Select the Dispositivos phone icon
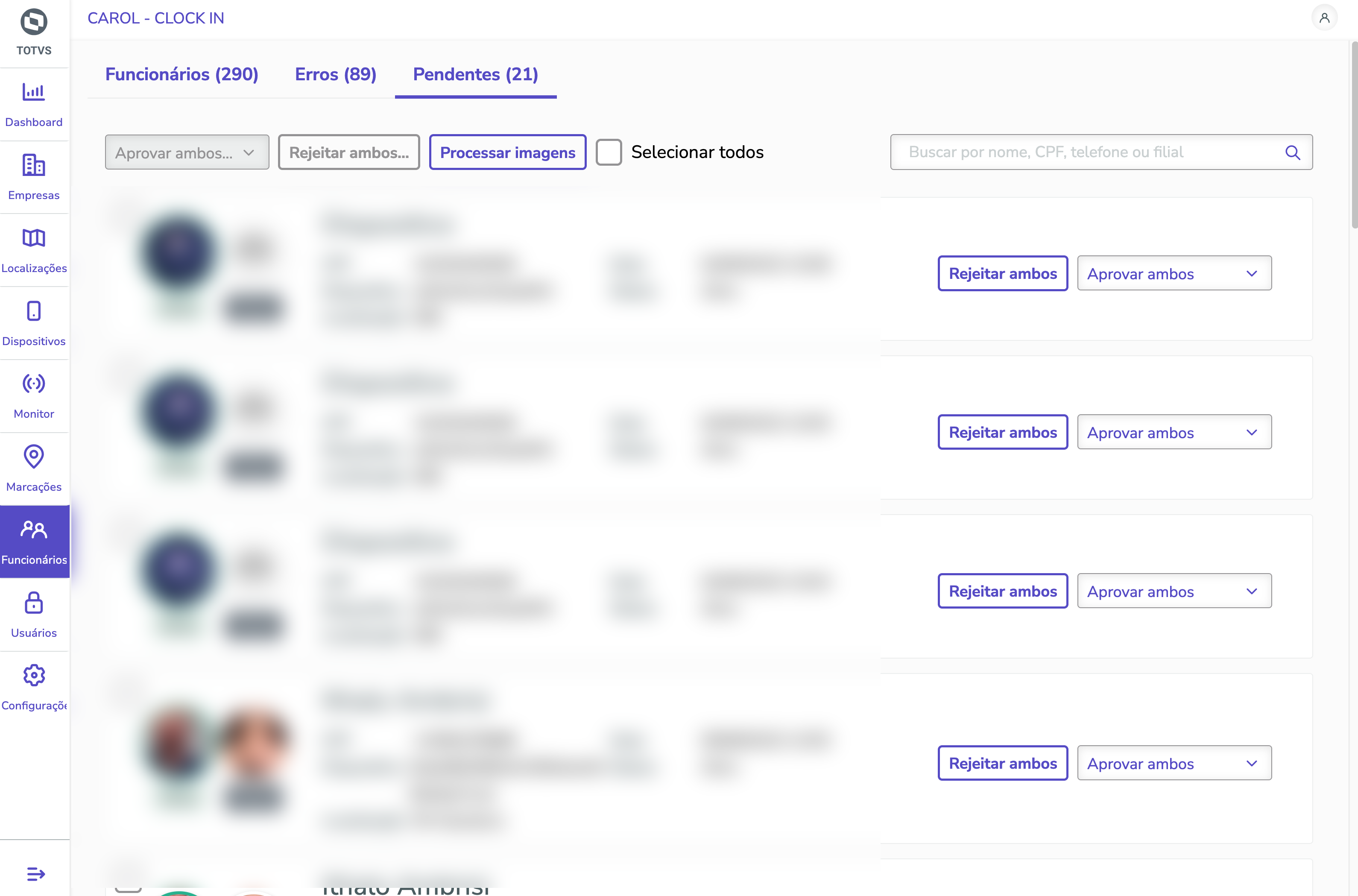This screenshot has width=1358, height=896. (x=34, y=311)
